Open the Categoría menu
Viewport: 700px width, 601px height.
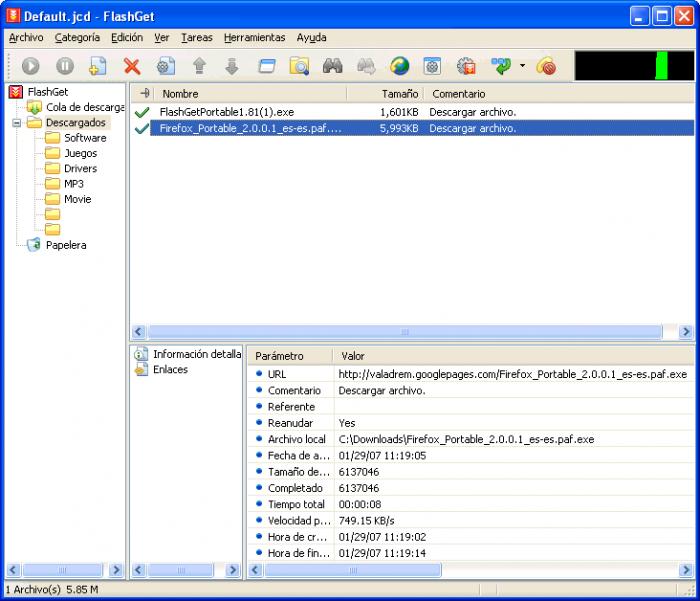point(77,37)
